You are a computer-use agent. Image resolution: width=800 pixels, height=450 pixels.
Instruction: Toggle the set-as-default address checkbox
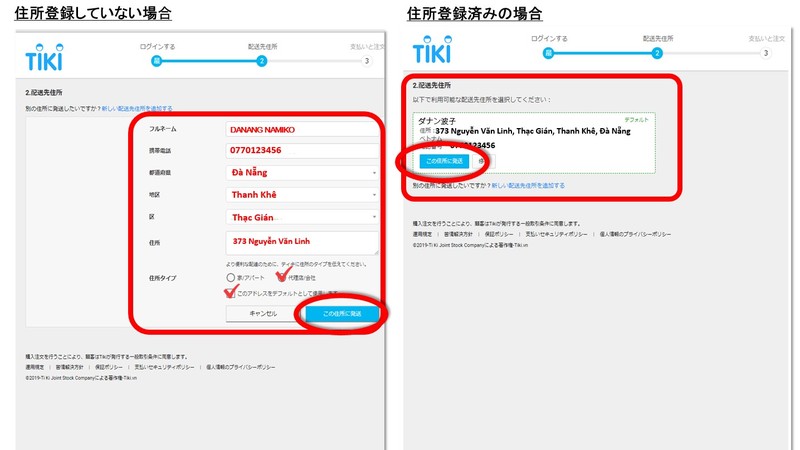coord(230,292)
